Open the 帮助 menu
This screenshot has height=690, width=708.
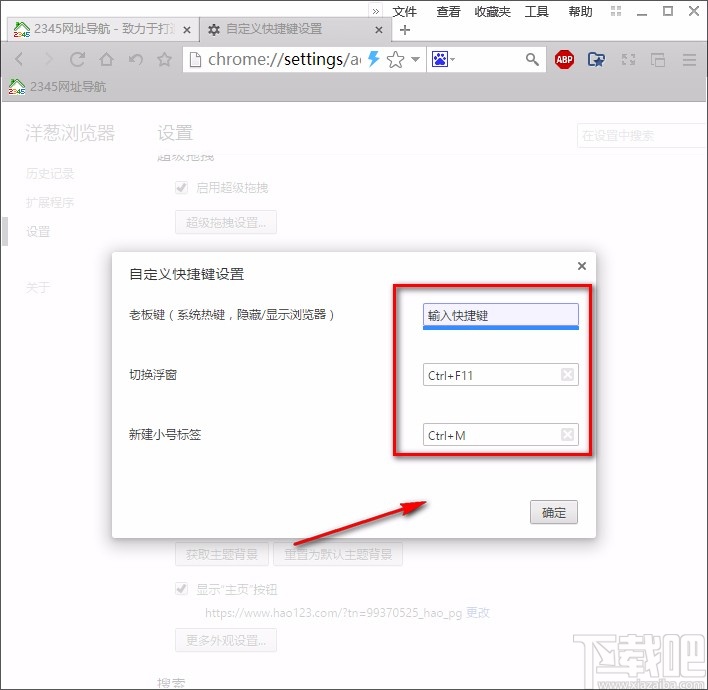pos(580,11)
